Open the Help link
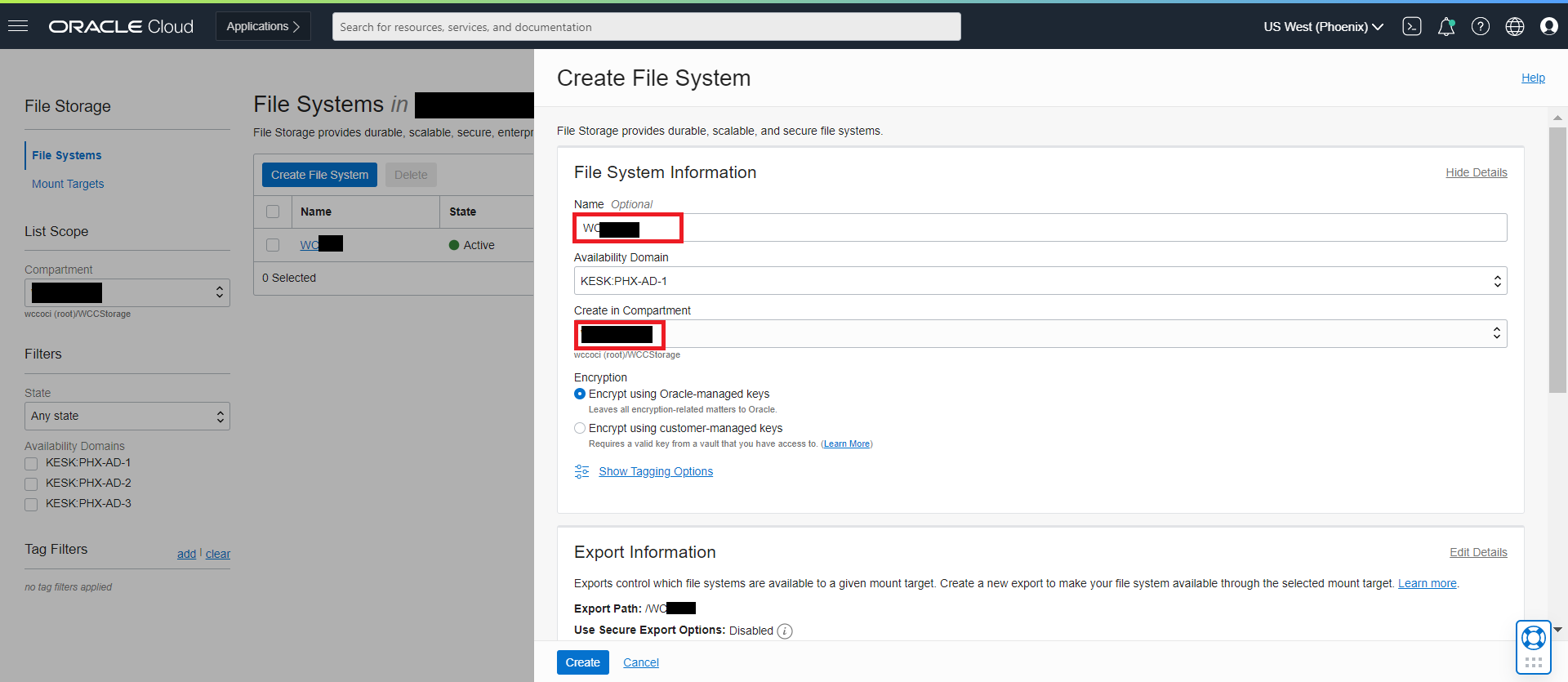 1533,78
